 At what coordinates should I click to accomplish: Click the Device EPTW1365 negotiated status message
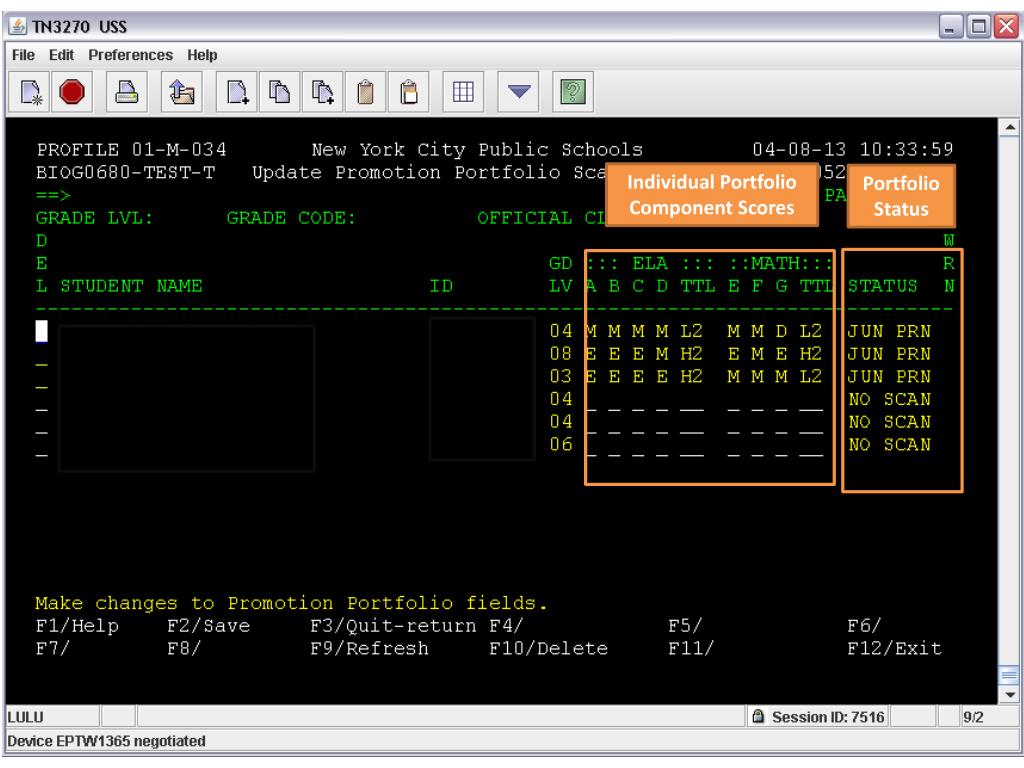(106, 741)
